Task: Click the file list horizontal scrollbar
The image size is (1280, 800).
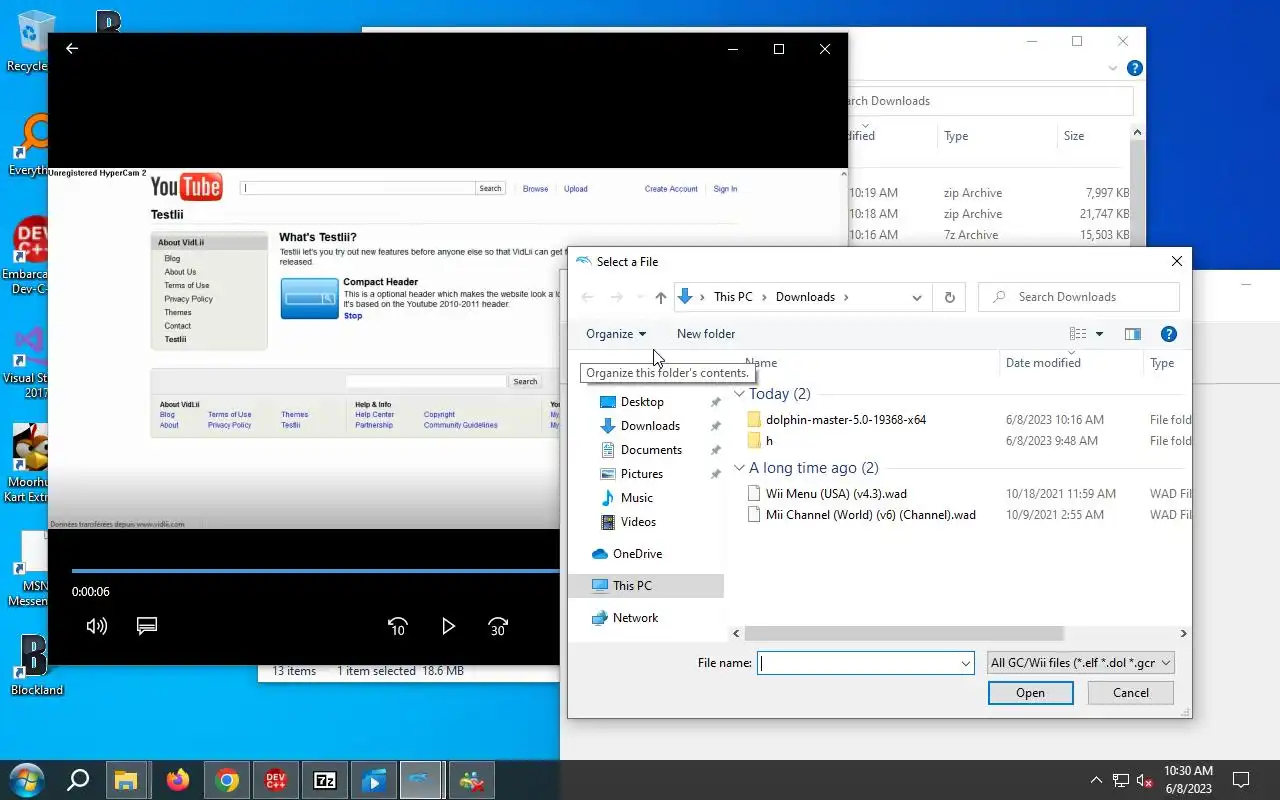Action: pyautogui.click(x=903, y=633)
